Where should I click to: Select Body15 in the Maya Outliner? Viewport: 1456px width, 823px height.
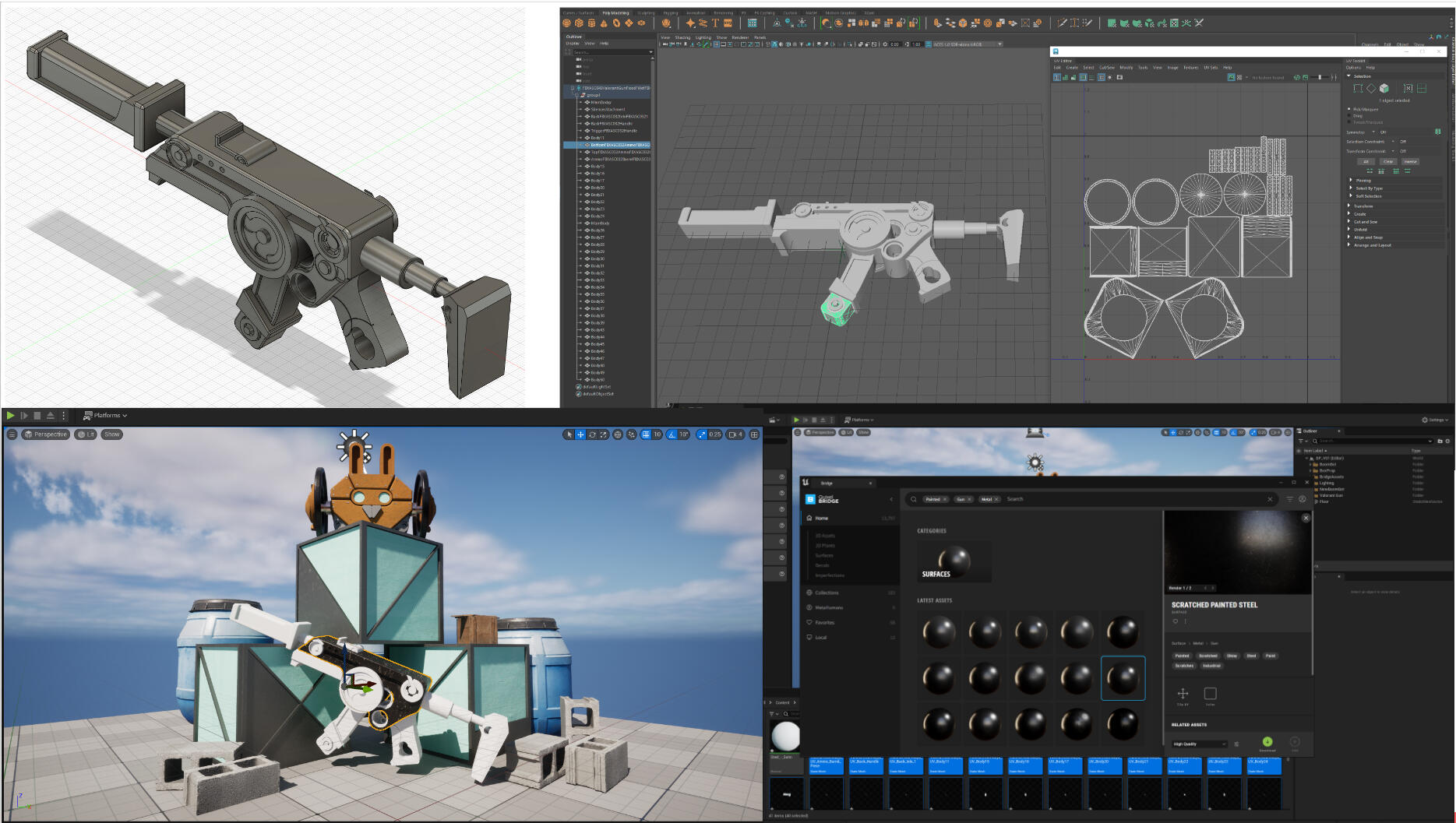[x=598, y=167]
